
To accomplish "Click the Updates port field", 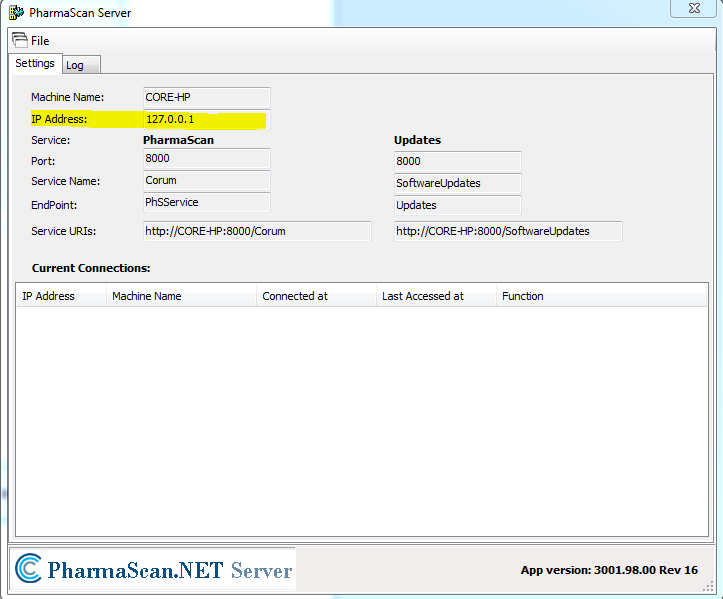I will pyautogui.click(x=457, y=161).
